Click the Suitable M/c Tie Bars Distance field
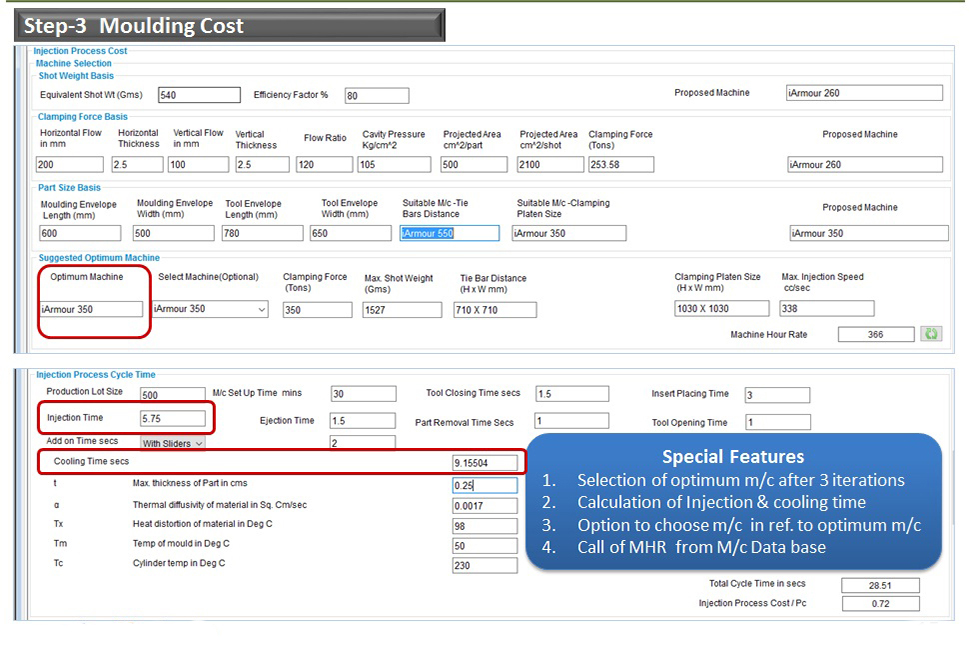Viewport: 973px width, 658px height. coord(449,233)
